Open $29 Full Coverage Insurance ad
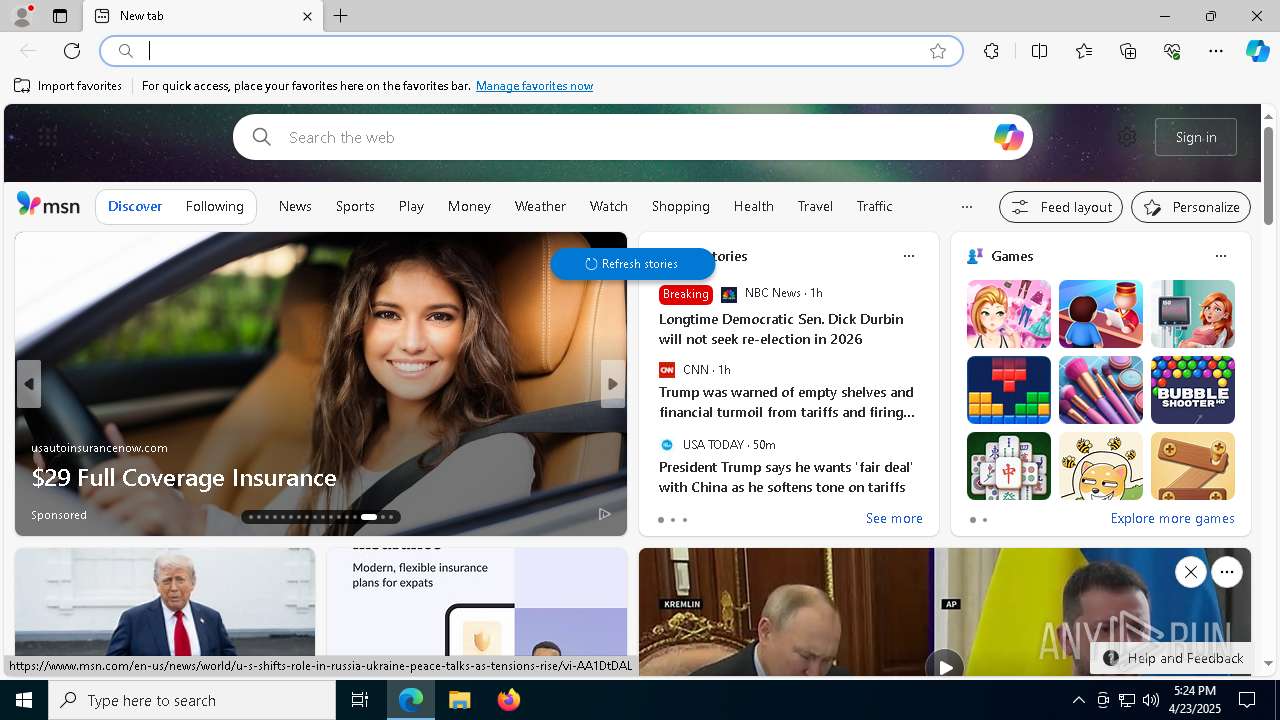Screen dimensions: 1280x720 [184, 478]
